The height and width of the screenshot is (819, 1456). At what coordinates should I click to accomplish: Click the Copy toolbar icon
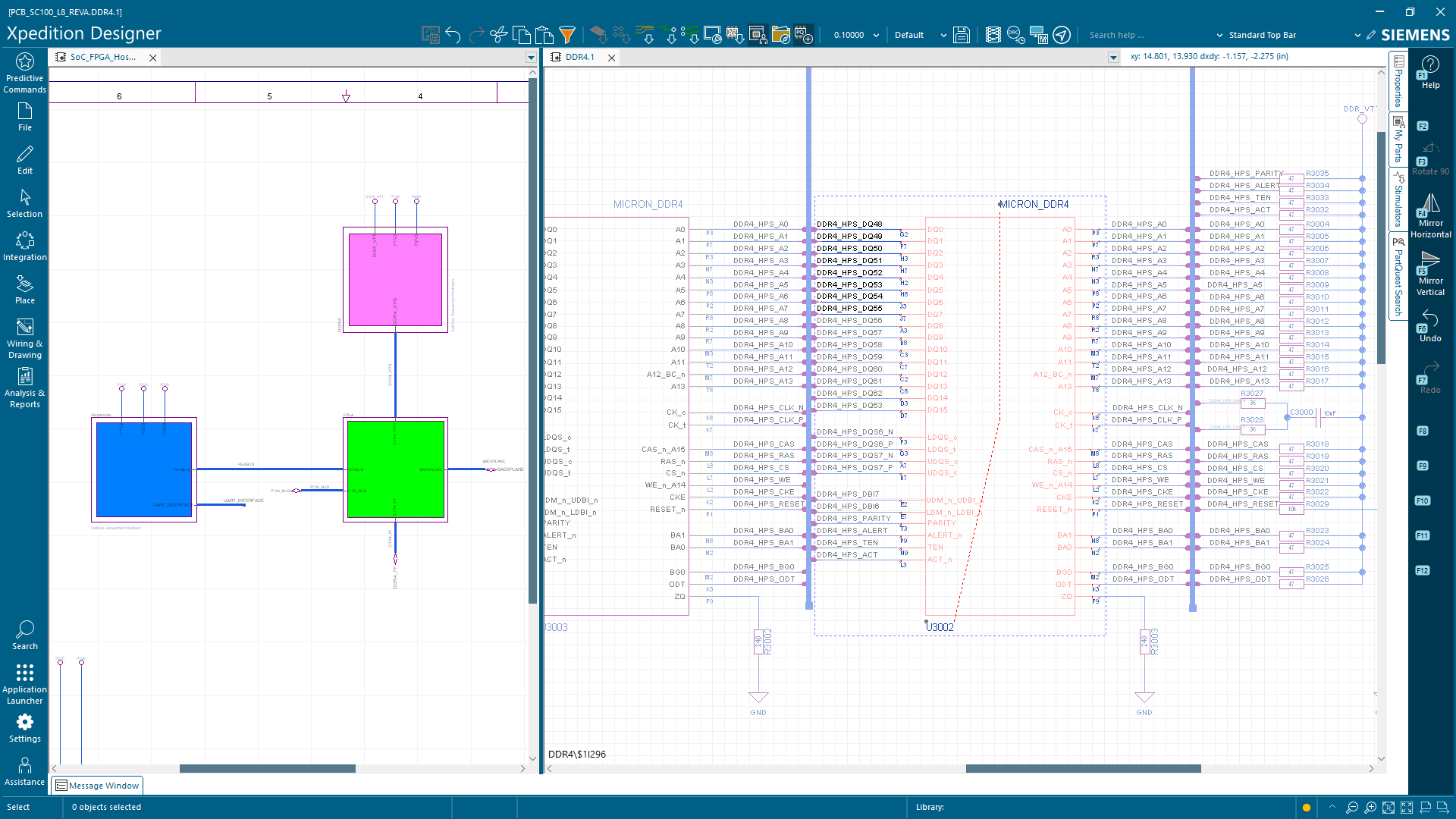pos(521,35)
